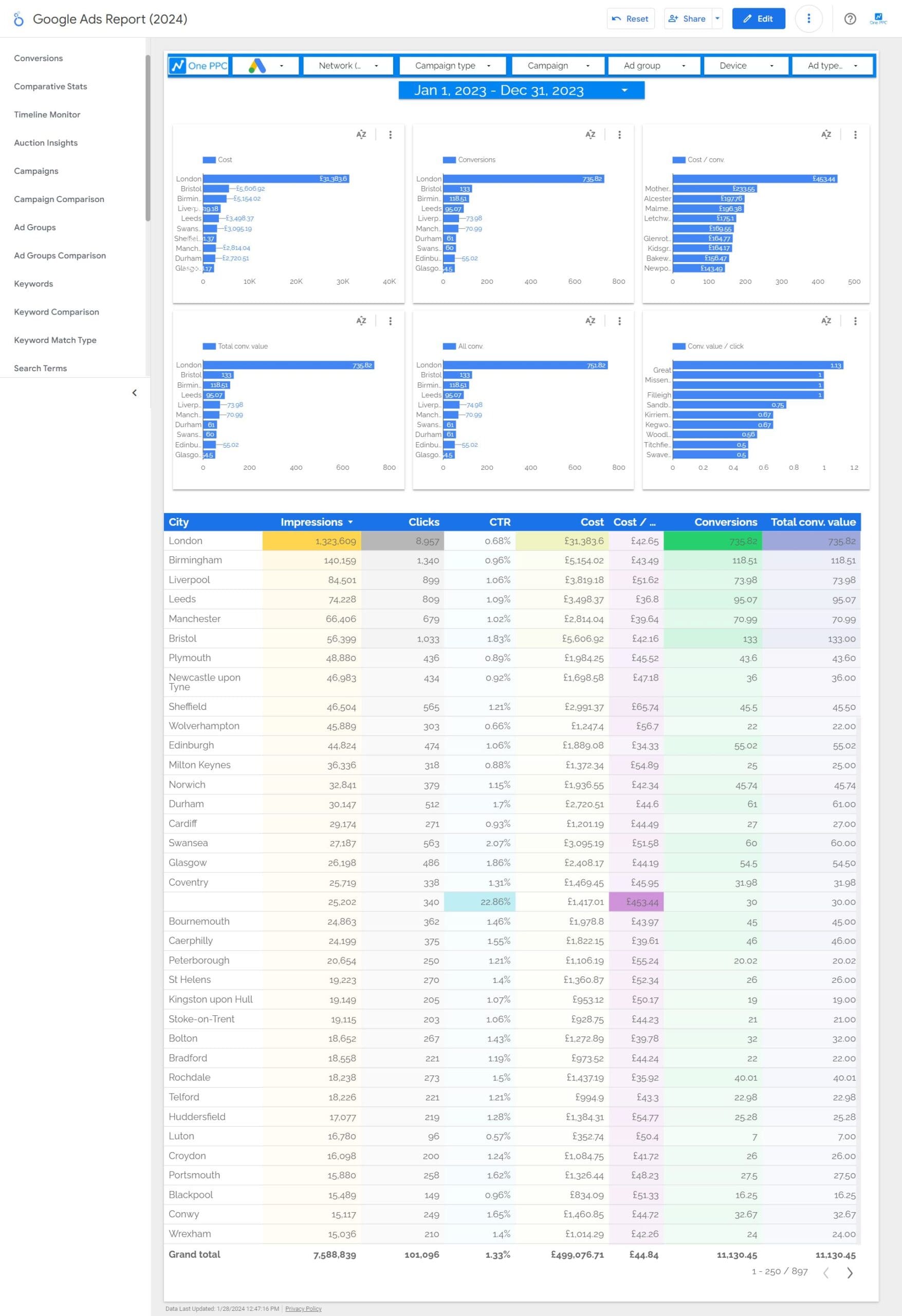Open the Auction Insights page
The height and width of the screenshot is (1316, 902).
click(x=46, y=143)
